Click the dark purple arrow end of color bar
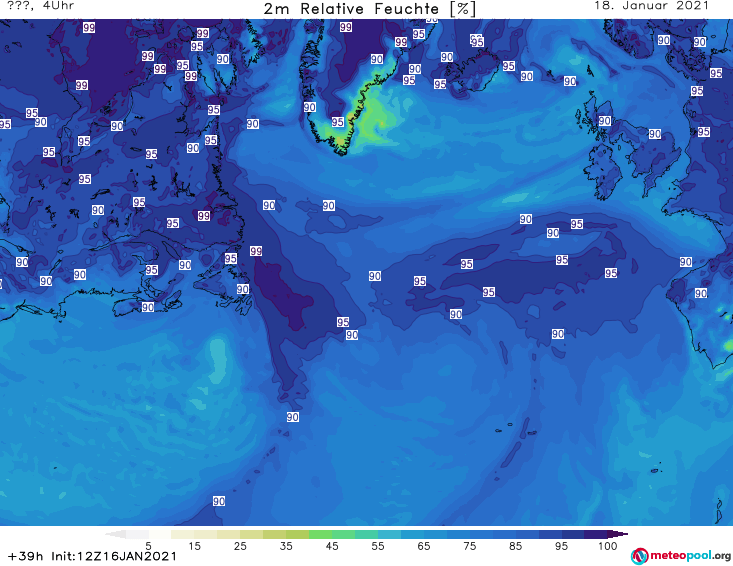This screenshot has height=566, width=733. click(x=618, y=534)
